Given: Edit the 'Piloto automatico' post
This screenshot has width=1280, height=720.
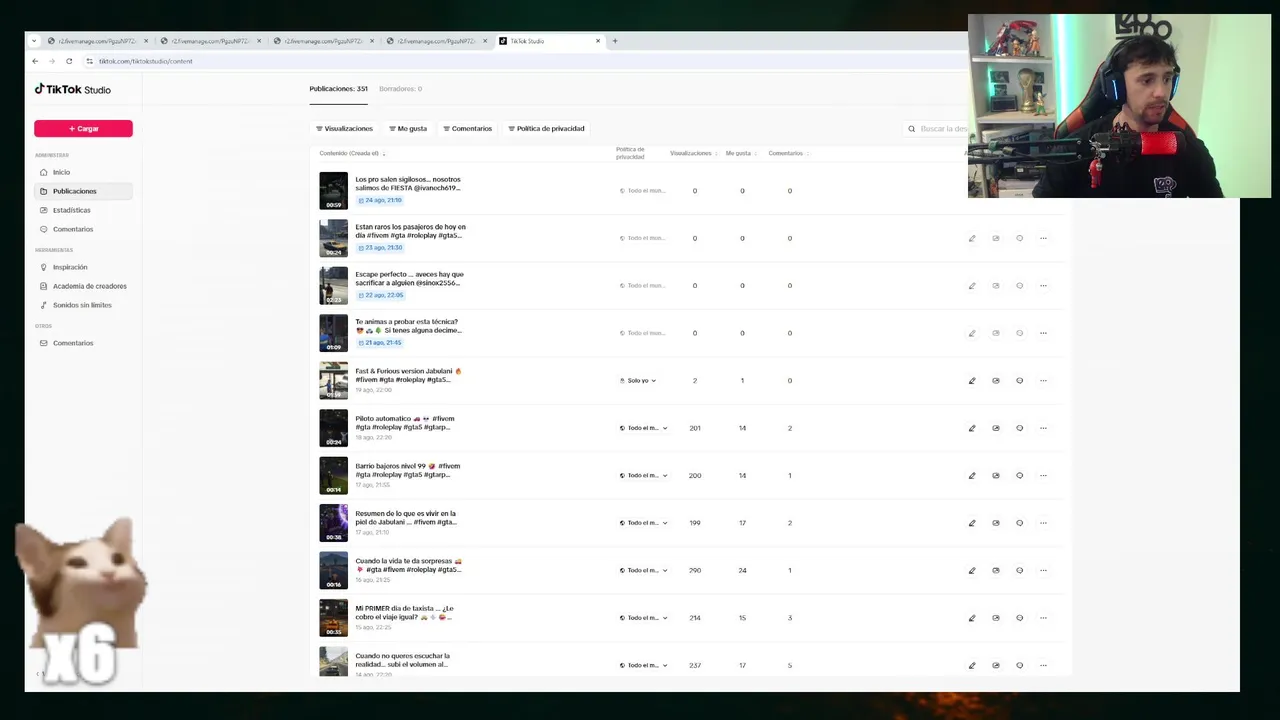Looking at the screenshot, I should pos(972,428).
